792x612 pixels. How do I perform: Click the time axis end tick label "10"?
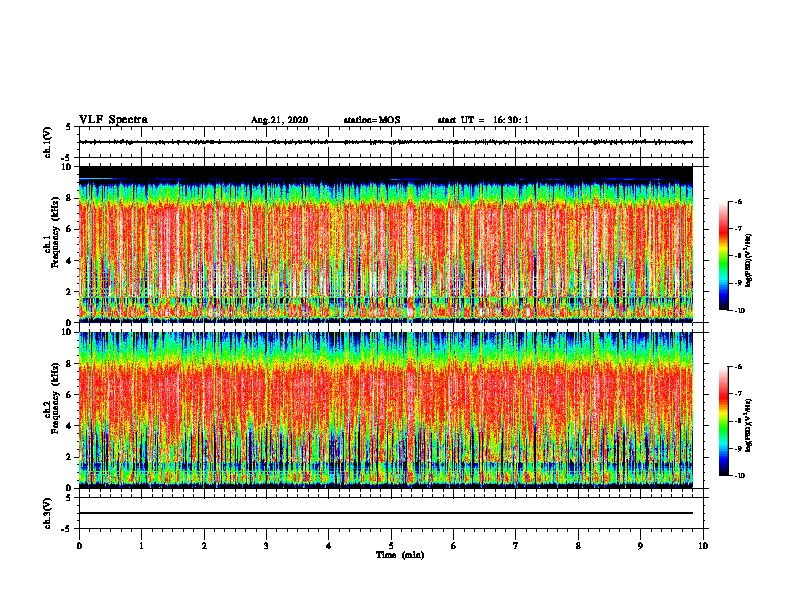pos(703,546)
